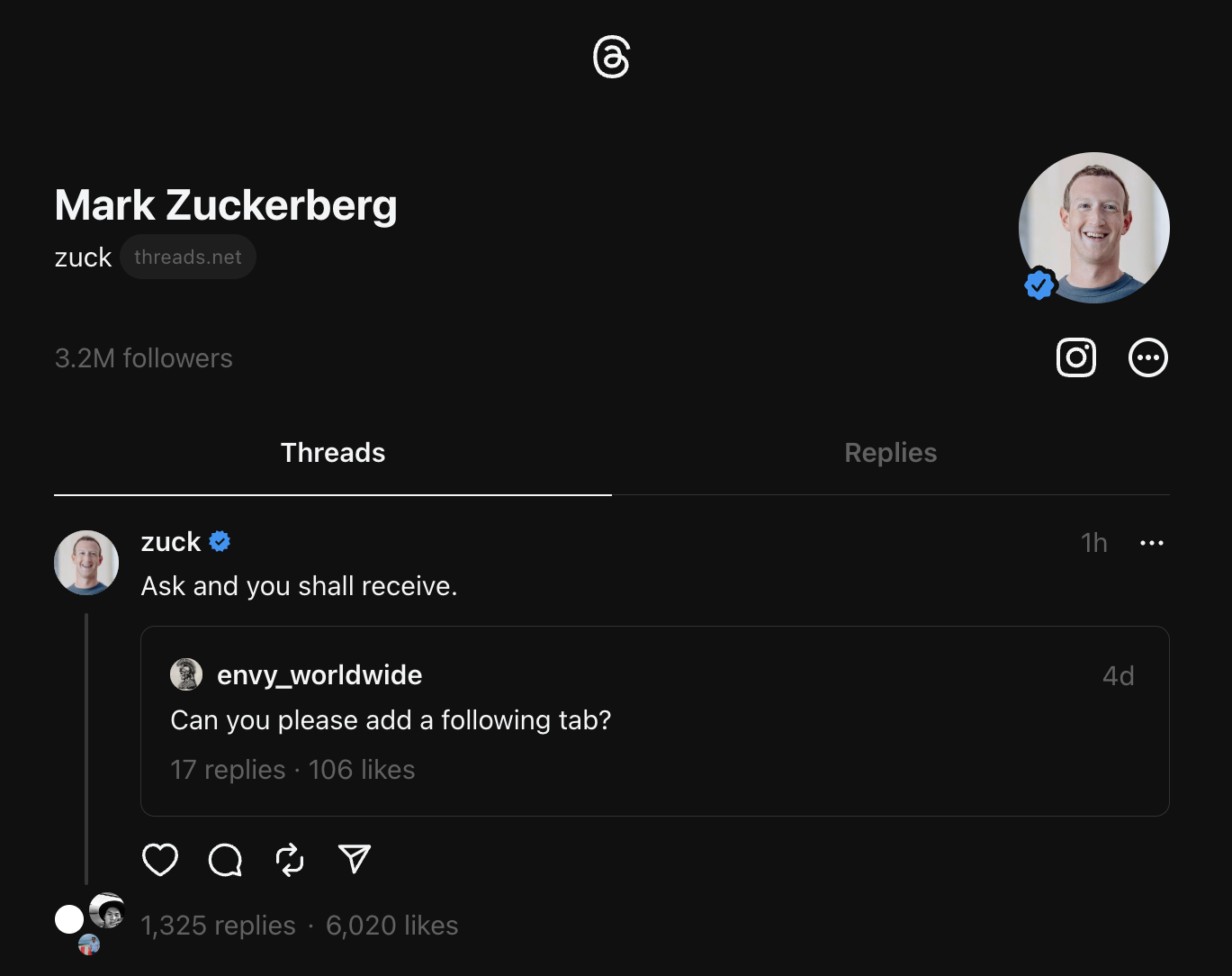
Task: Open the 1,325 replies on zuck's post
Action: pos(218,925)
